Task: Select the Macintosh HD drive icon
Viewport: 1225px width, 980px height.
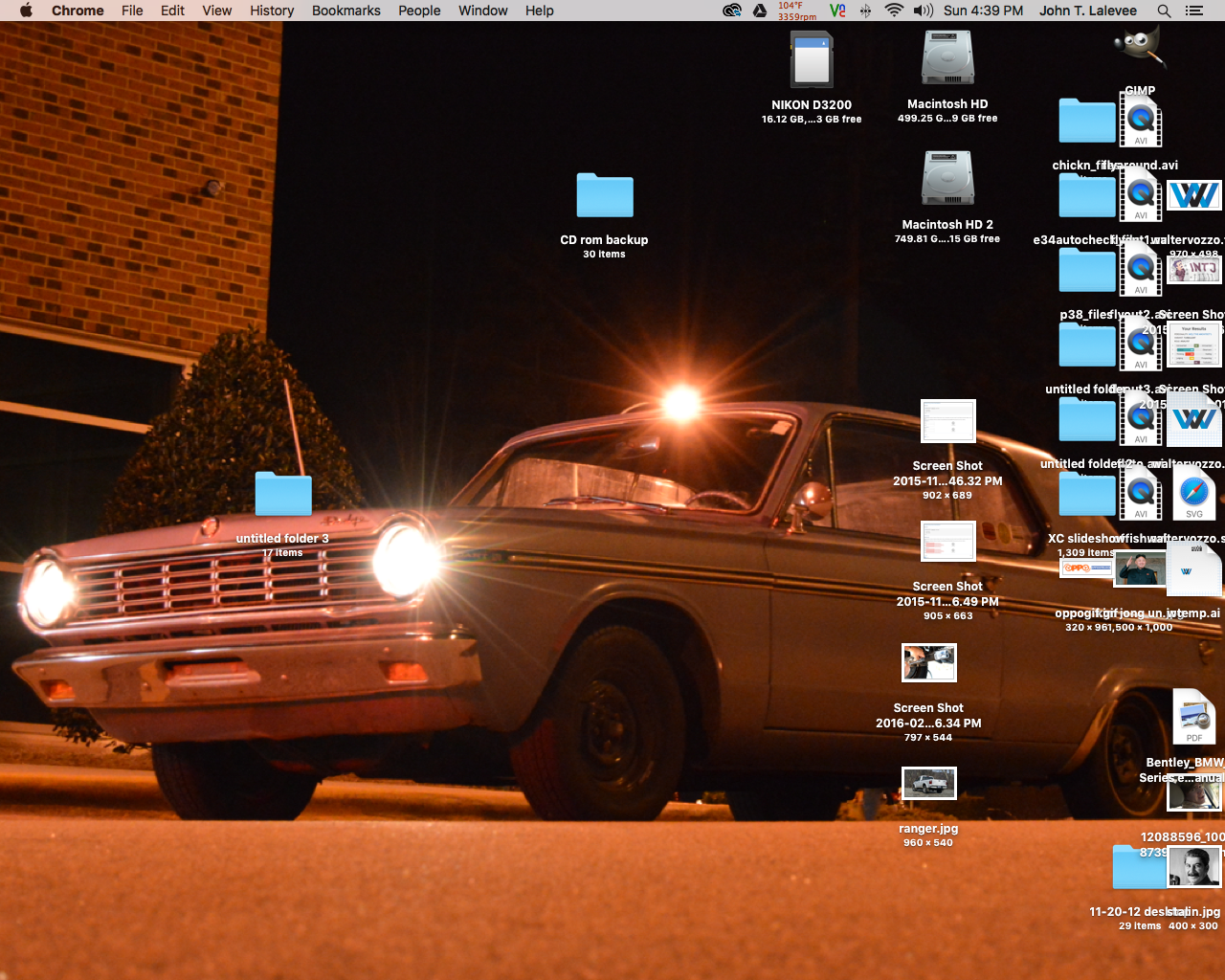Action: coord(947,57)
